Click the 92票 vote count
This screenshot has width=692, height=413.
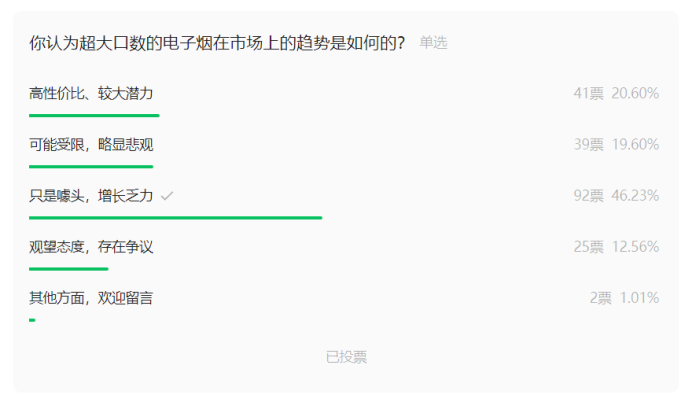tap(588, 196)
